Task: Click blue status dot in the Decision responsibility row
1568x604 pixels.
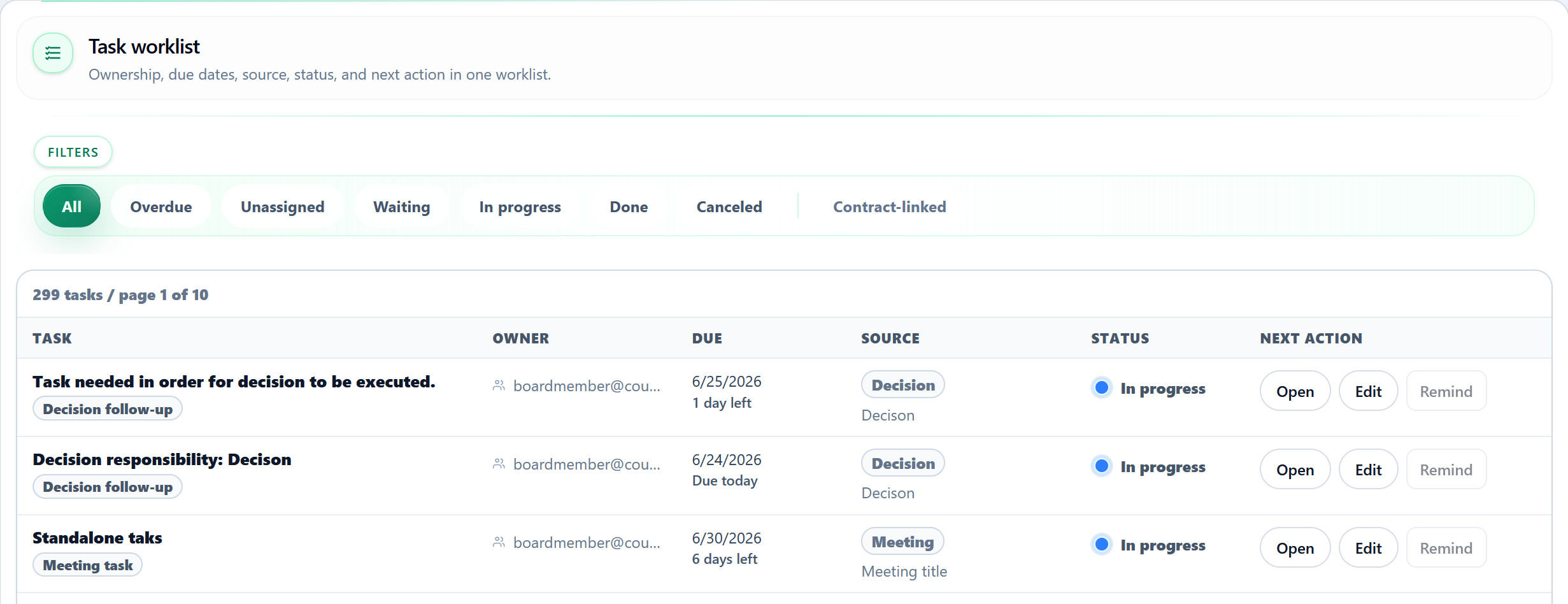Action: pos(1101,466)
